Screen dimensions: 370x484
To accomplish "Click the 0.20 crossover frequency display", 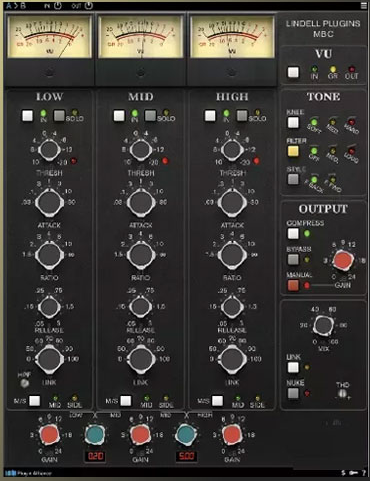I will [x=95, y=456].
